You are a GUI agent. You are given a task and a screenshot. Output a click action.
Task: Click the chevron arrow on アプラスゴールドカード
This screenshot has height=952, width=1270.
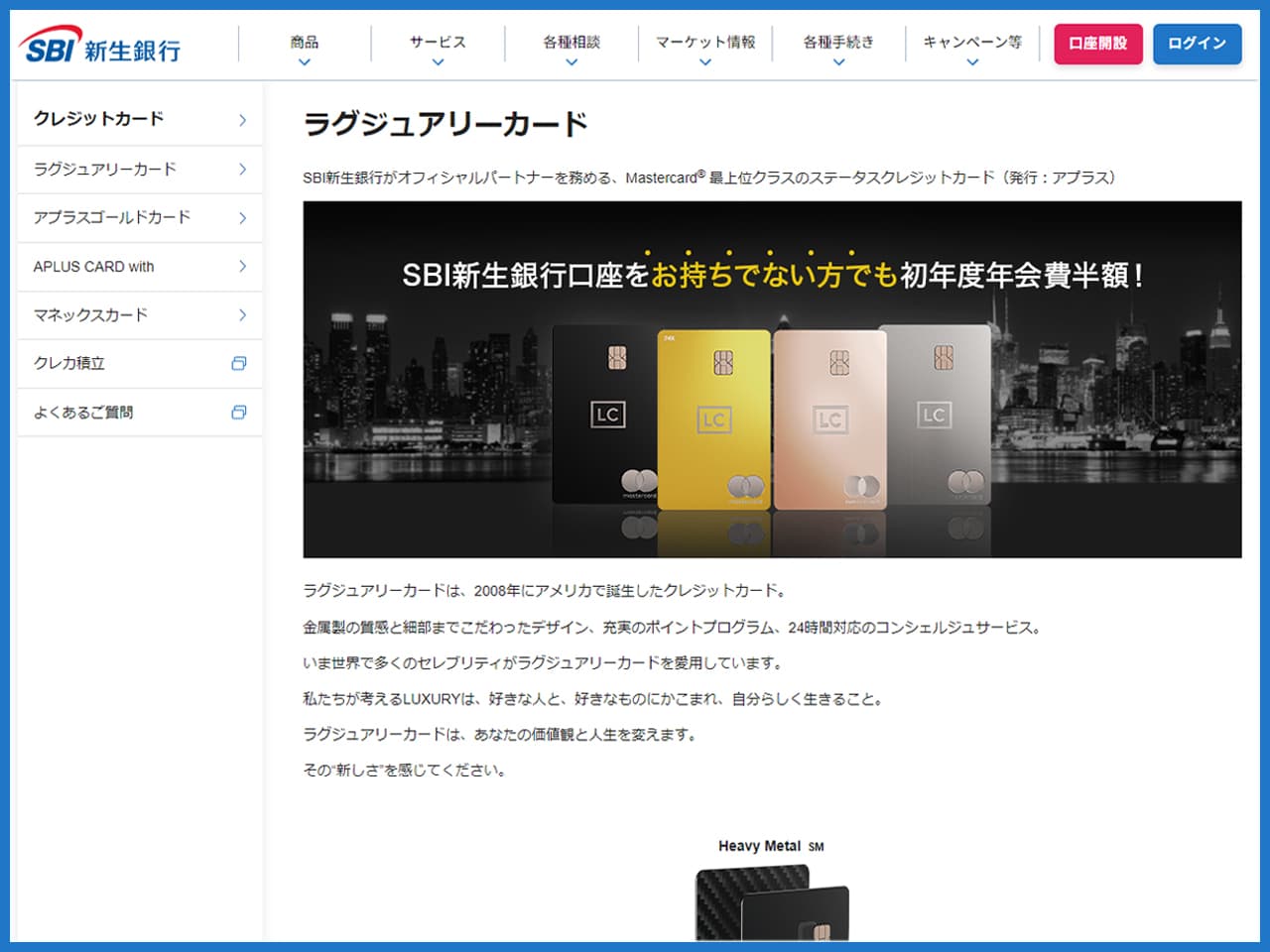click(241, 218)
